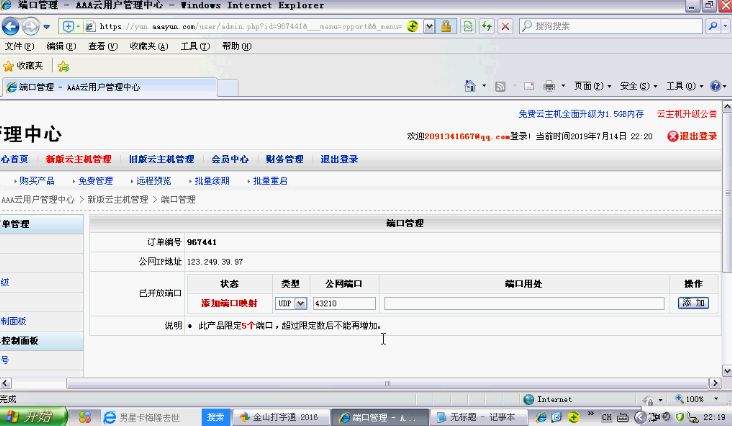
Task: Click the blue Help question icon
Action: (x=715, y=86)
